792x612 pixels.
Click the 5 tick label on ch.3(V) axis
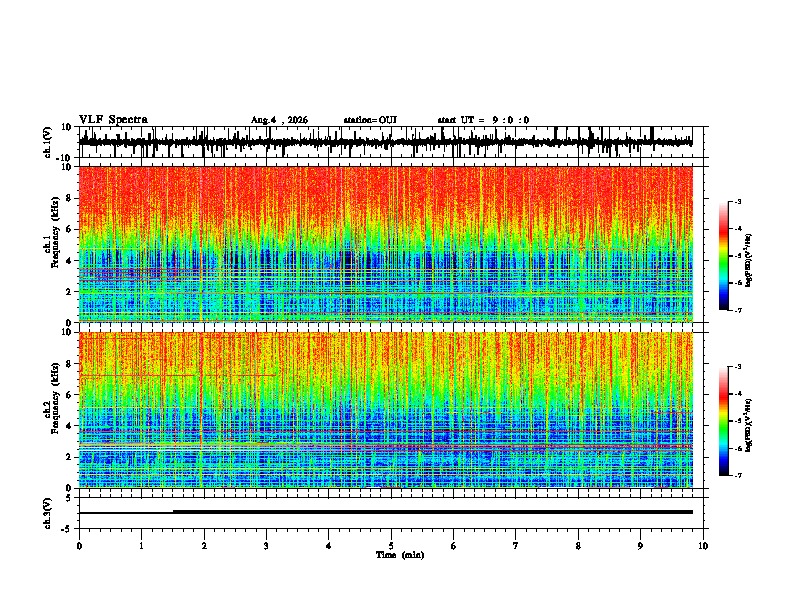coord(69,498)
